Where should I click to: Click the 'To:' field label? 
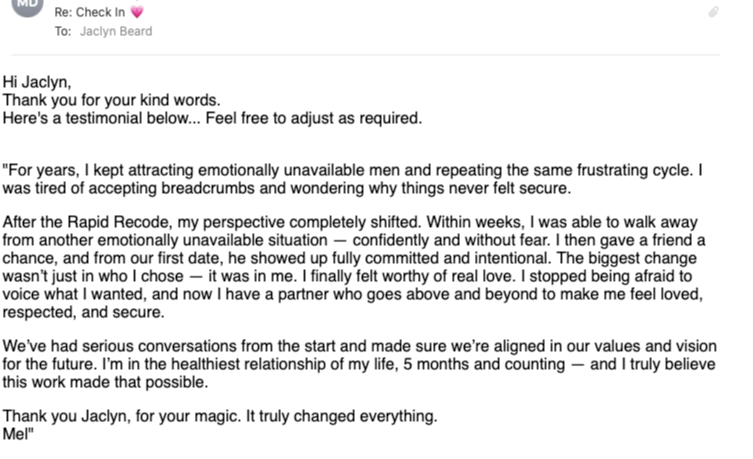click(63, 31)
